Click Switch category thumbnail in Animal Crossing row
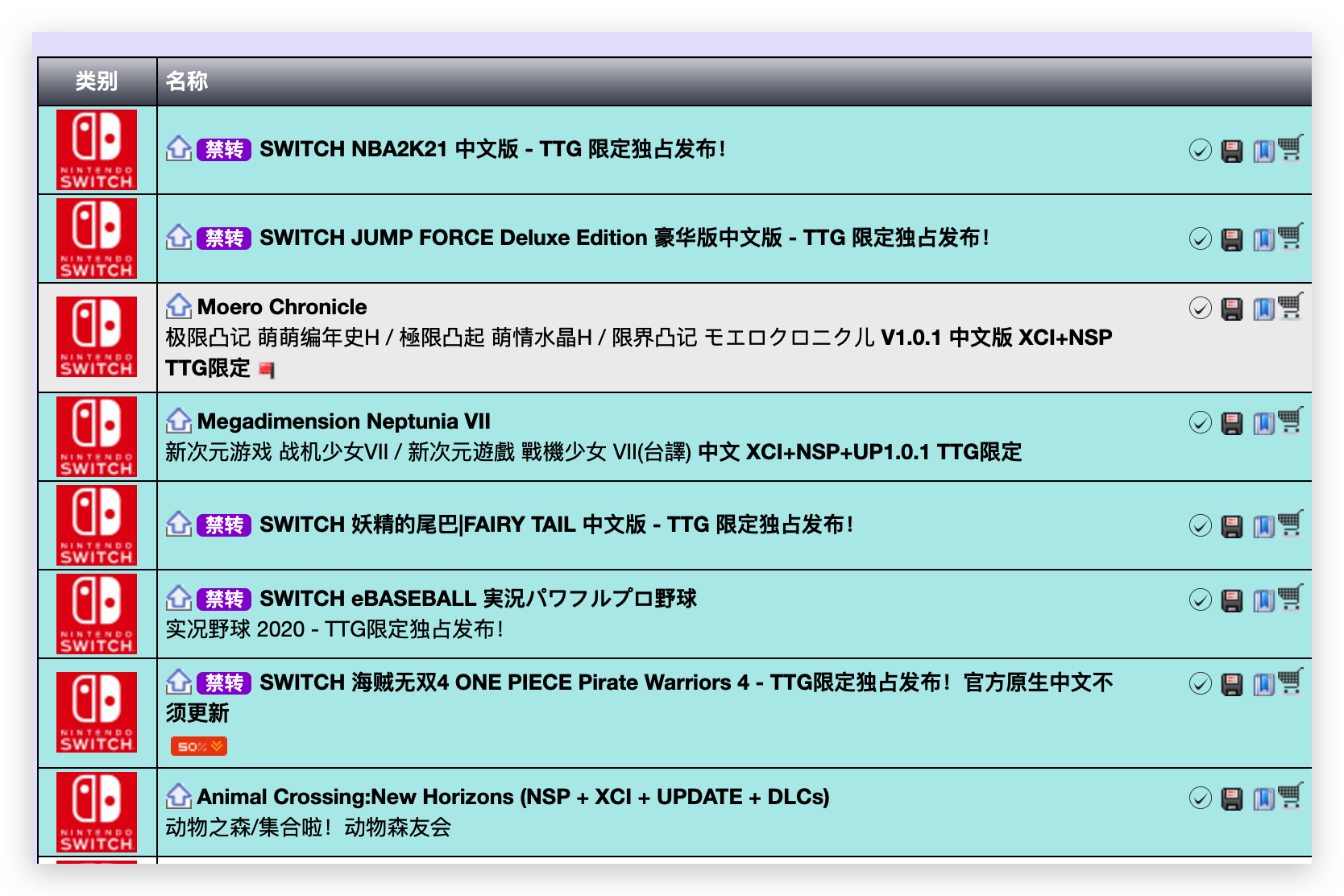The width and height of the screenshot is (1344, 896). point(97,812)
